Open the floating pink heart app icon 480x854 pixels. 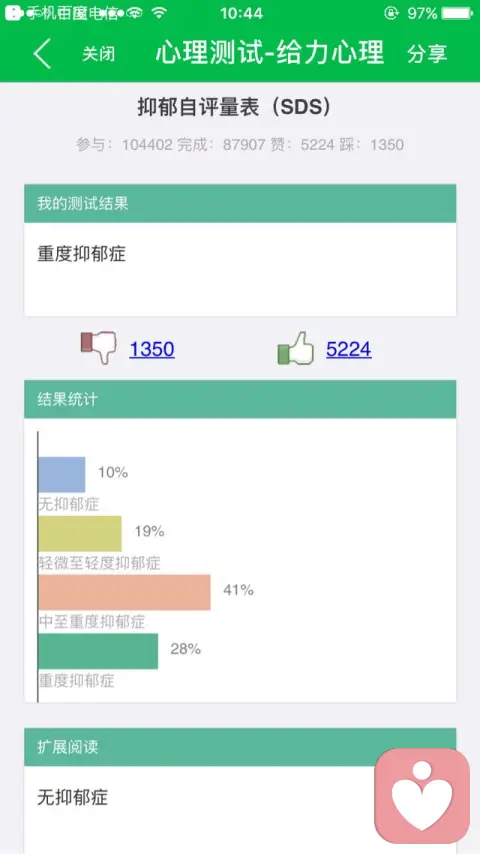(422, 795)
